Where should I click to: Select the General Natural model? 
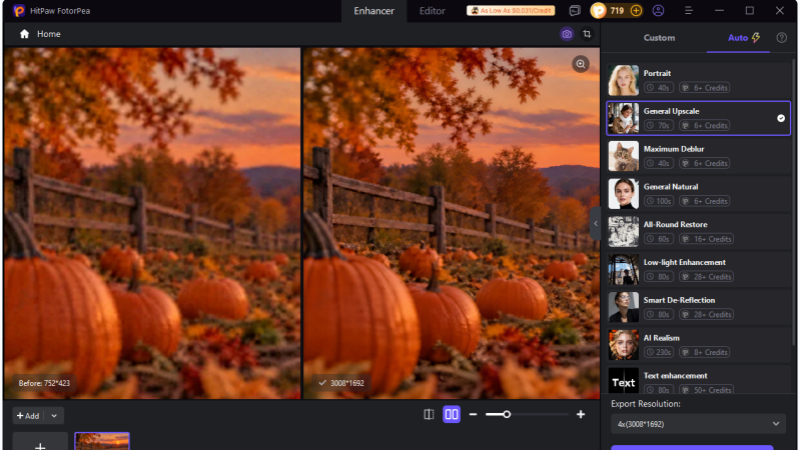tap(698, 194)
